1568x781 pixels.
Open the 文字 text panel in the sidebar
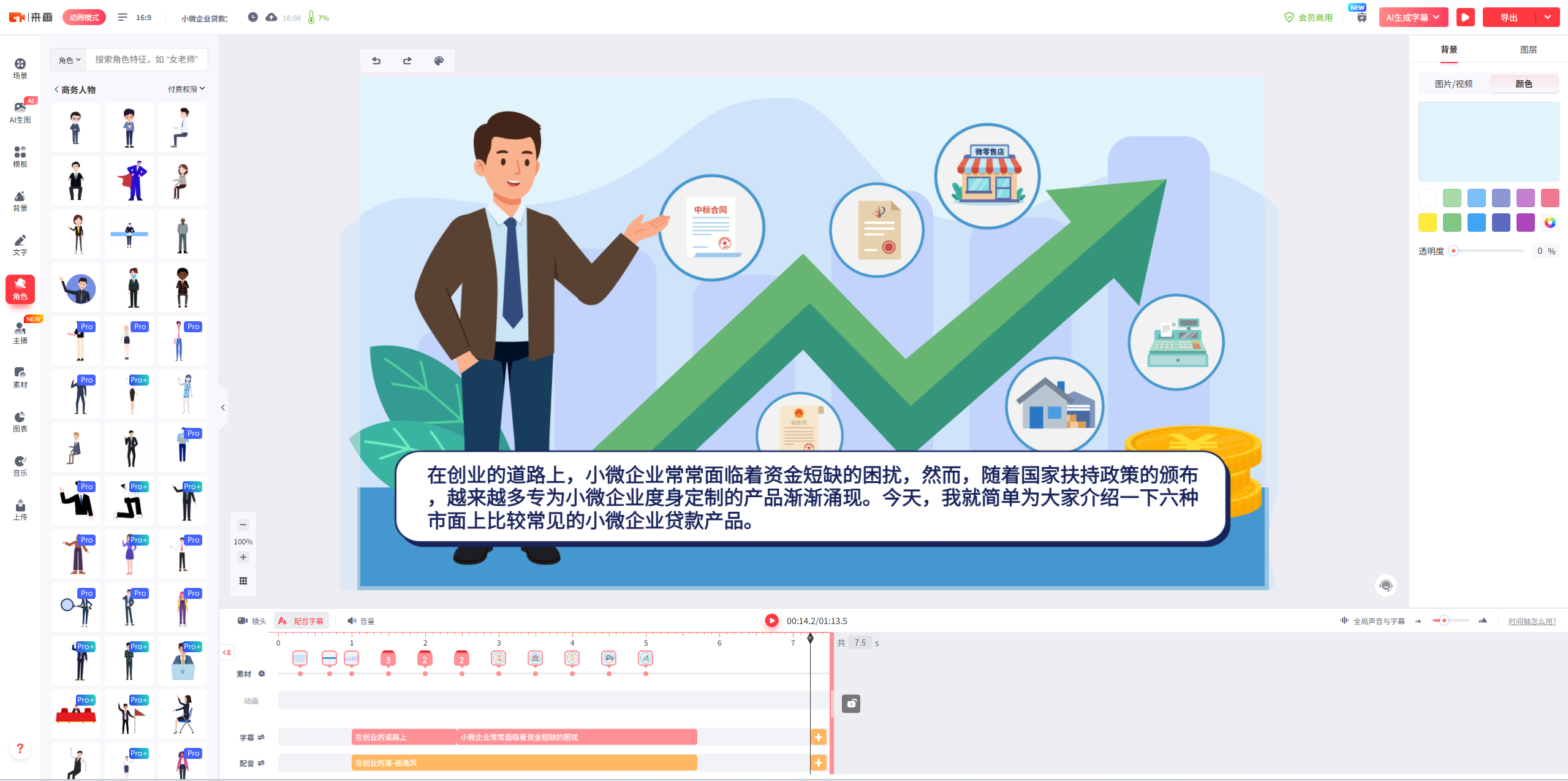click(x=20, y=245)
